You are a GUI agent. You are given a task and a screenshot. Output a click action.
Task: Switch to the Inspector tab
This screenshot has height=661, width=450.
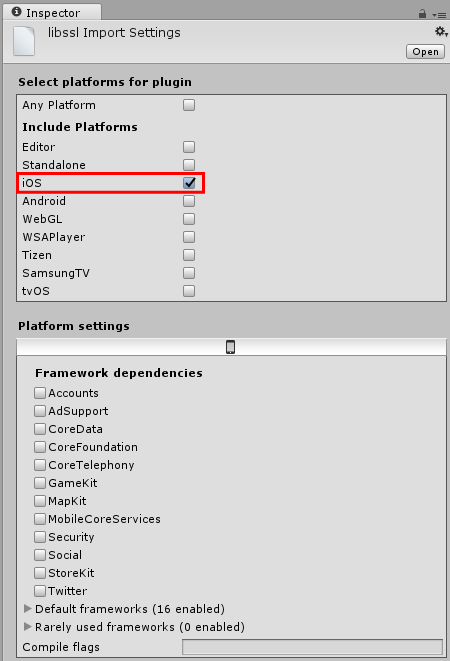coord(52,12)
